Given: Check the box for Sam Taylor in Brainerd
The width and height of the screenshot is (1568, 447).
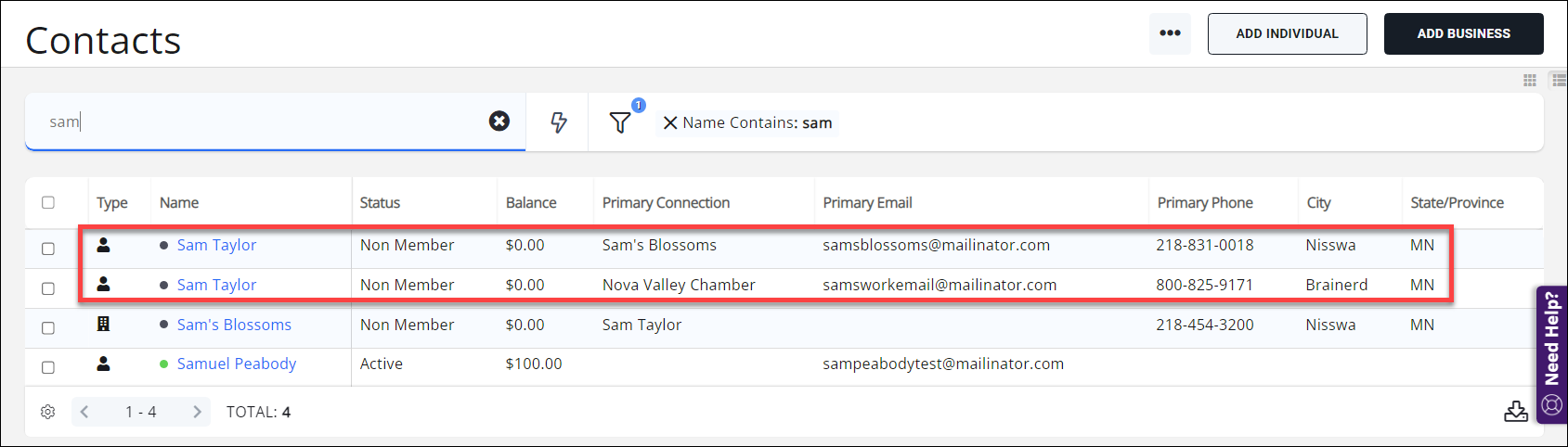Looking at the screenshot, I should pos(48,288).
